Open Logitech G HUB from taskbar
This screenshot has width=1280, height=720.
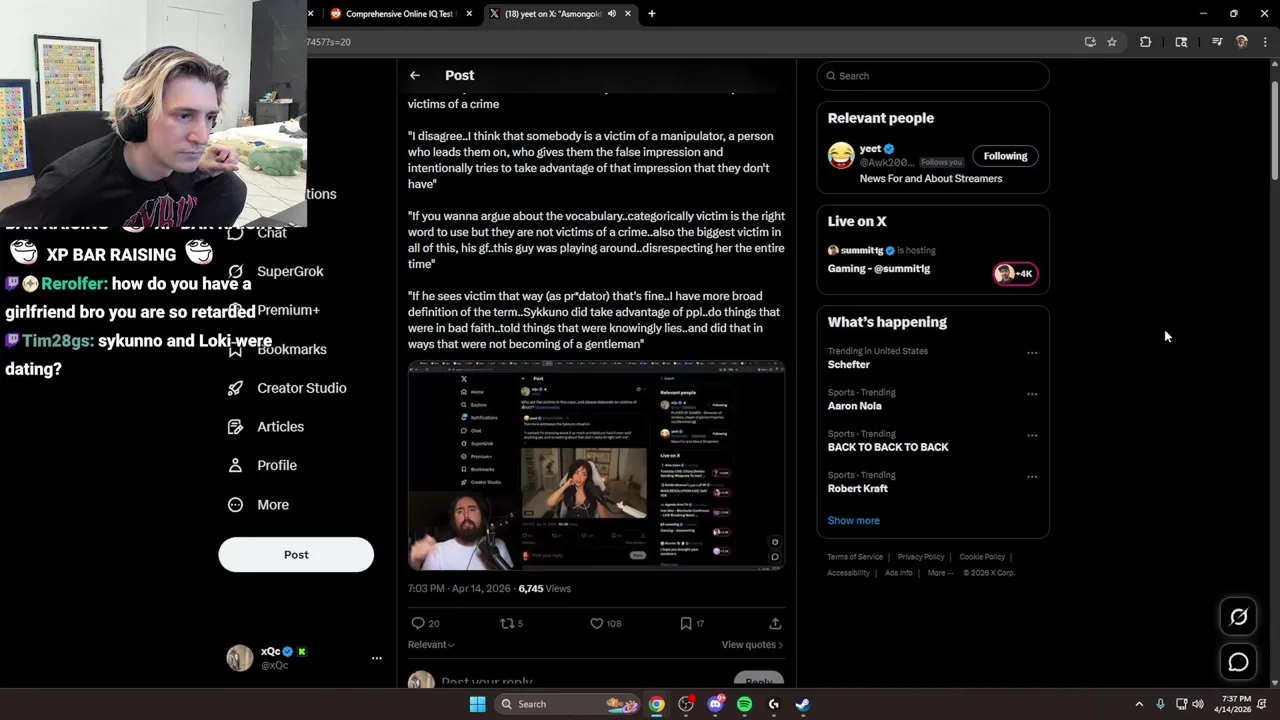[x=774, y=704]
